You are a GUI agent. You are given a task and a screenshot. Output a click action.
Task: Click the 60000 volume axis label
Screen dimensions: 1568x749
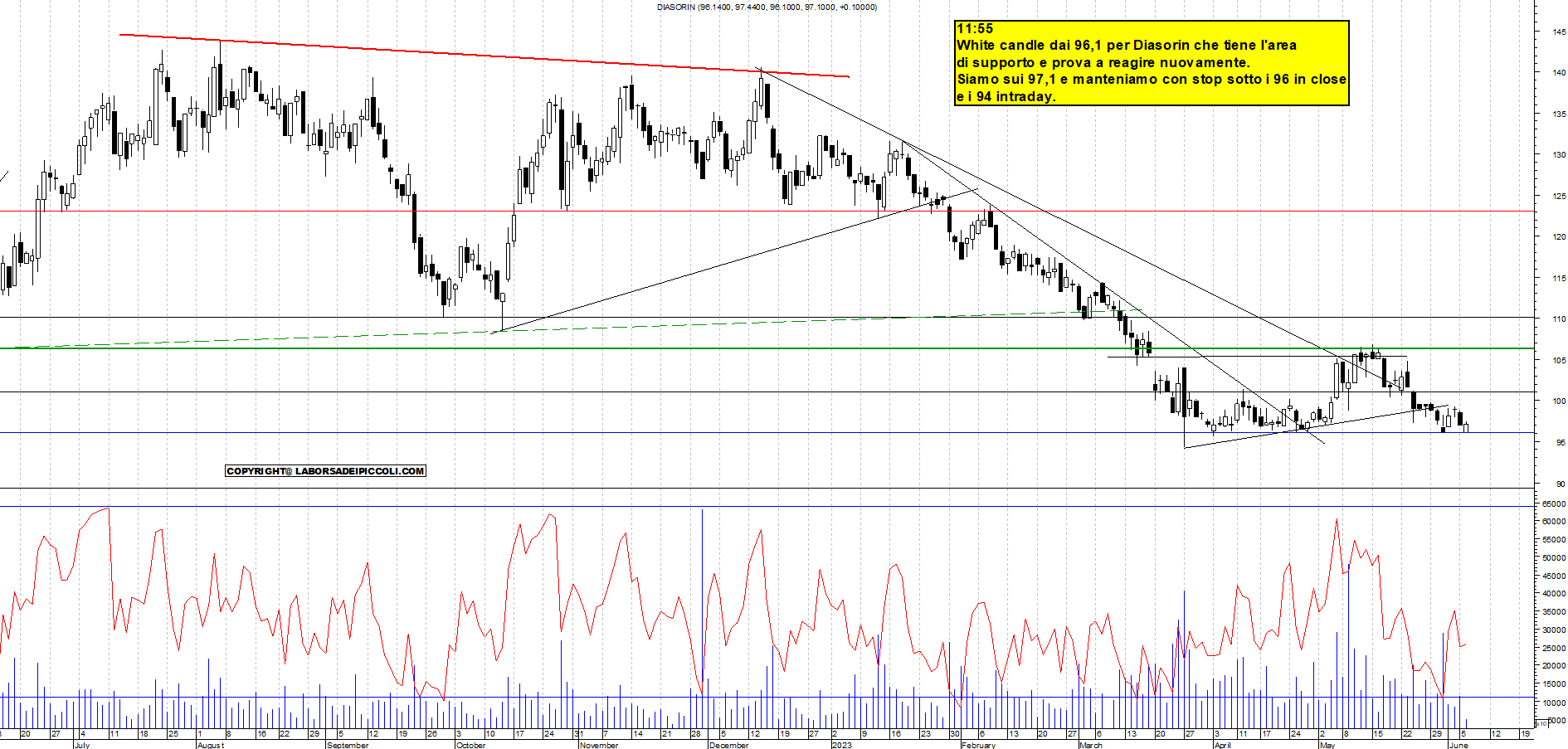tap(1554, 522)
